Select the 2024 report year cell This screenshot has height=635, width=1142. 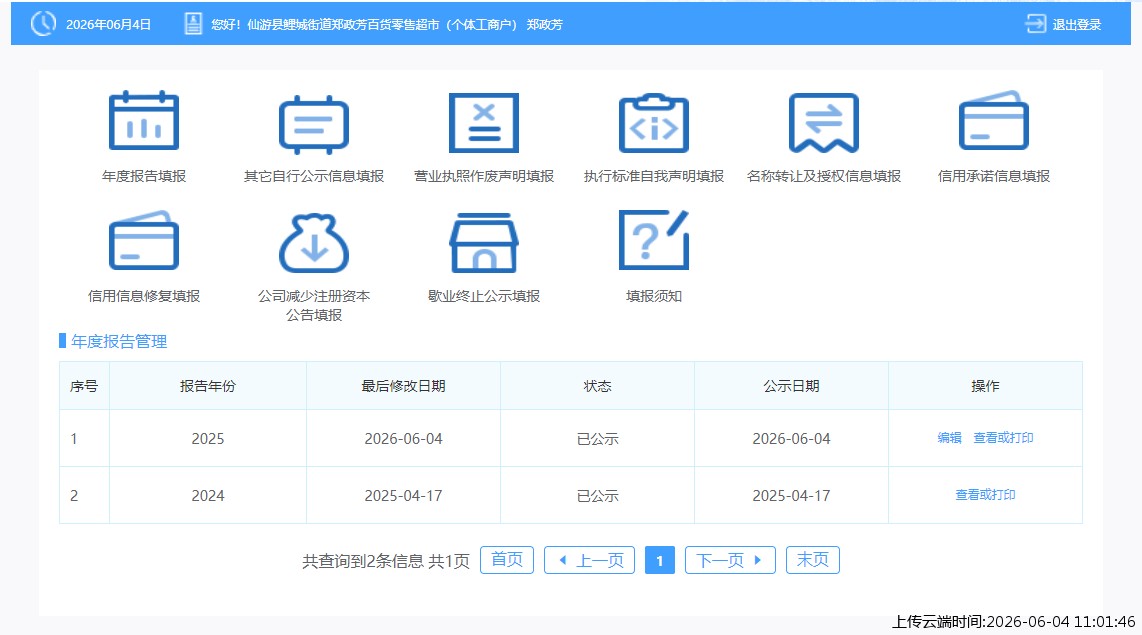tap(208, 495)
